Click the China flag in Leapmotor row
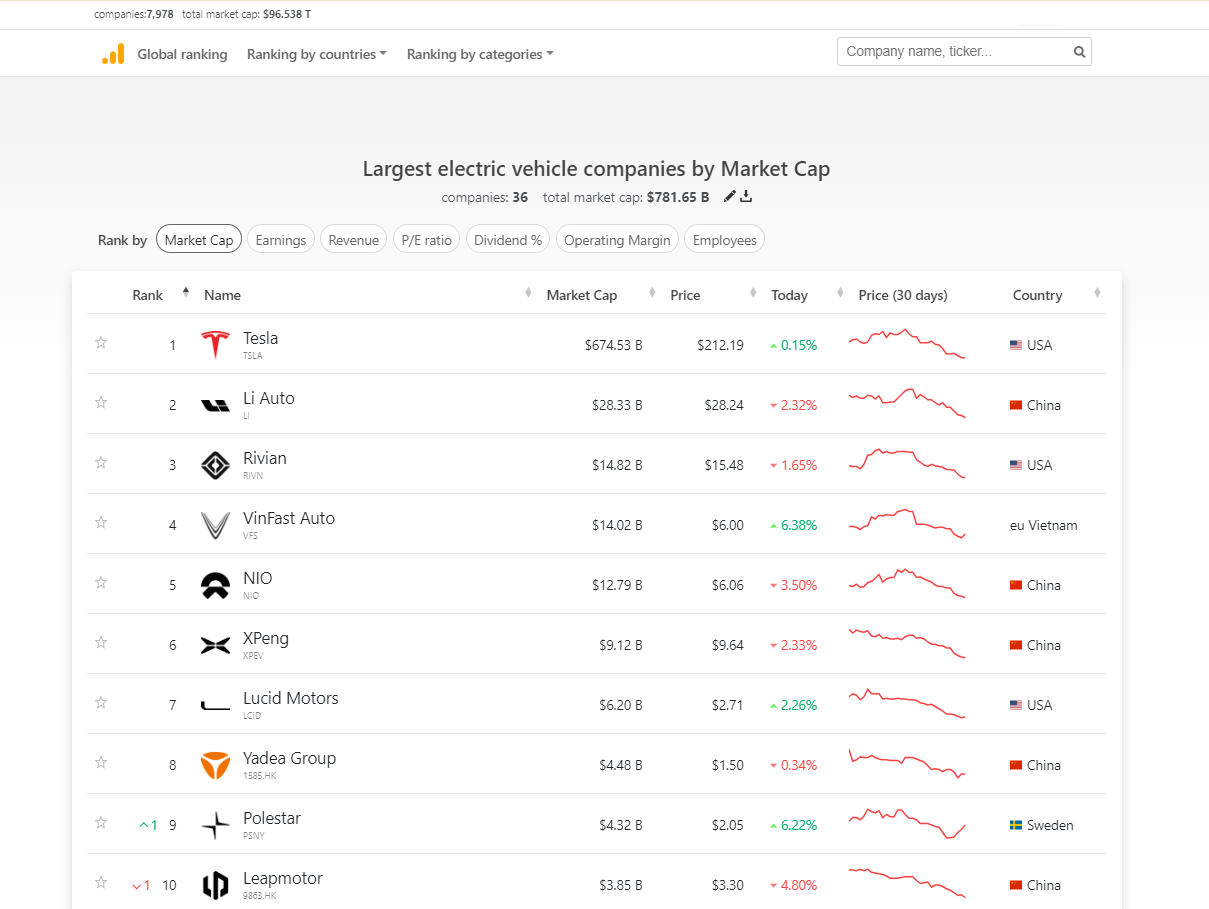Image resolution: width=1209 pixels, height=909 pixels. [x=1016, y=885]
